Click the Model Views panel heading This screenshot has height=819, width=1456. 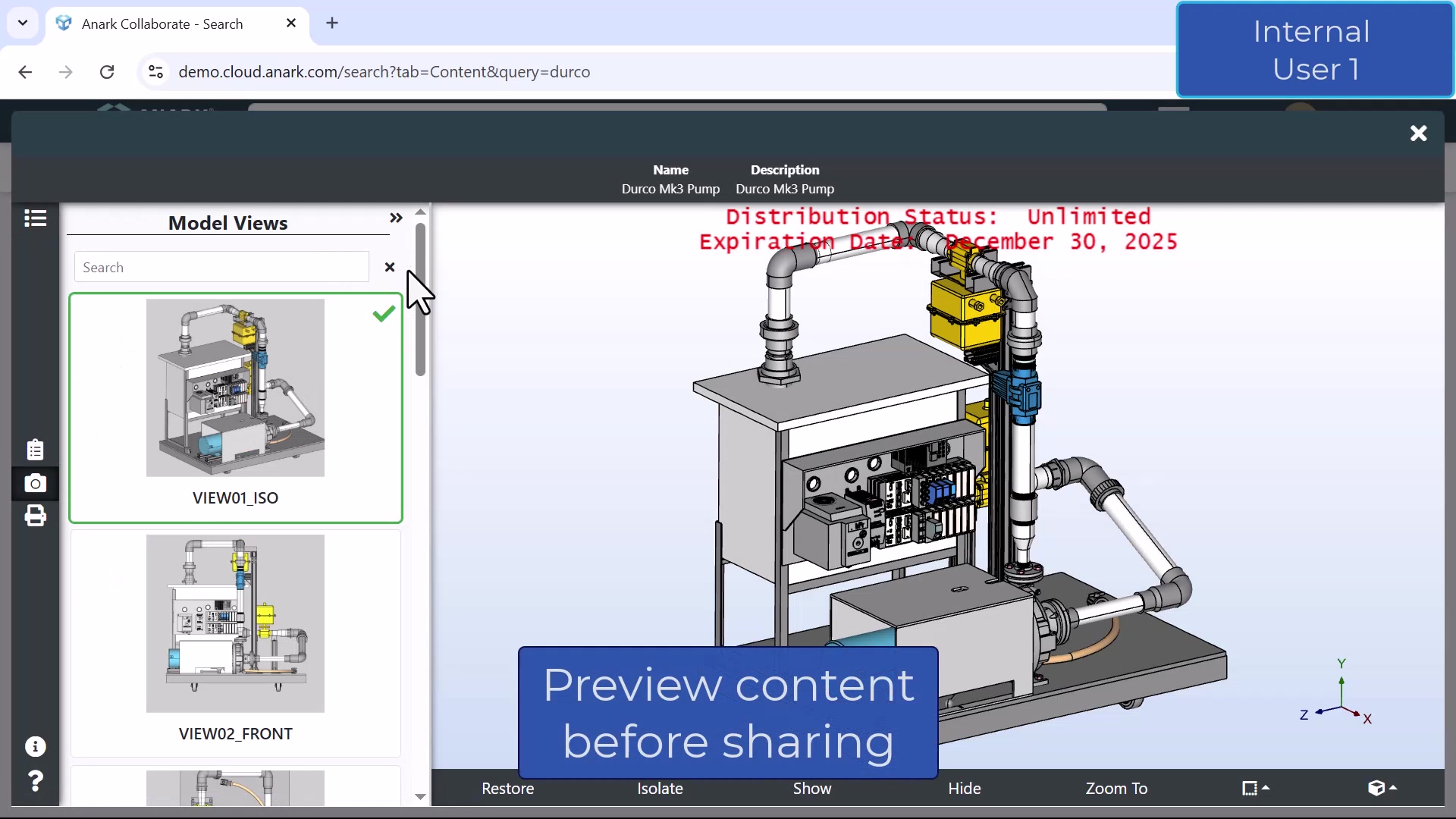[x=227, y=223]
